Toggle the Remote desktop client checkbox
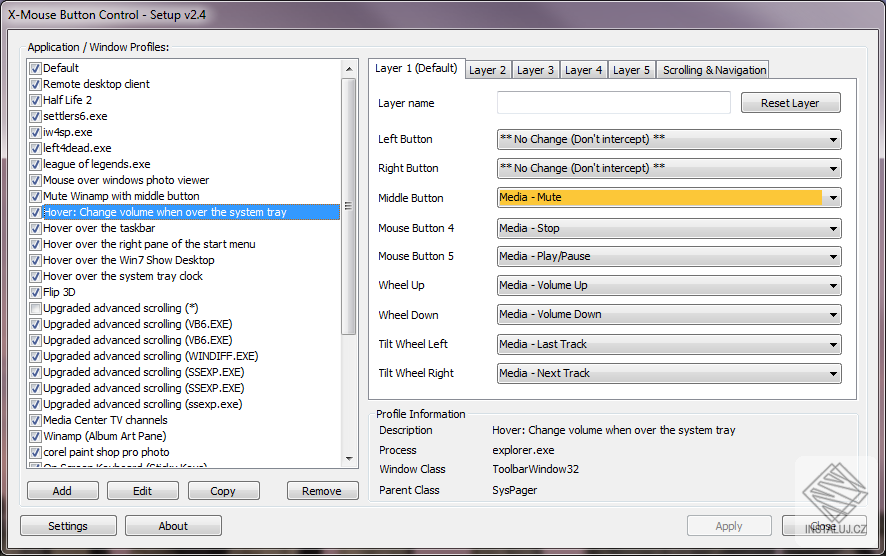Image resolution: width=886 pixels, height=556 pixels. (x=36, y=84)
